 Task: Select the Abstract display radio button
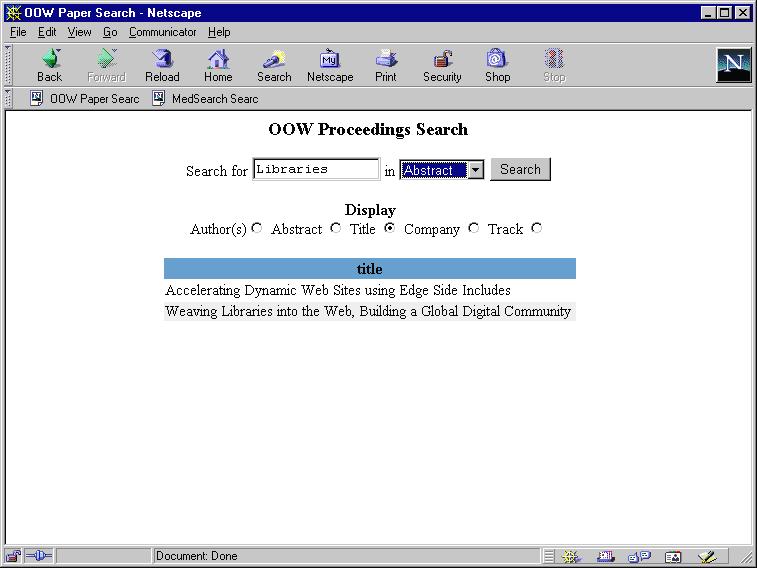point(335,228)
